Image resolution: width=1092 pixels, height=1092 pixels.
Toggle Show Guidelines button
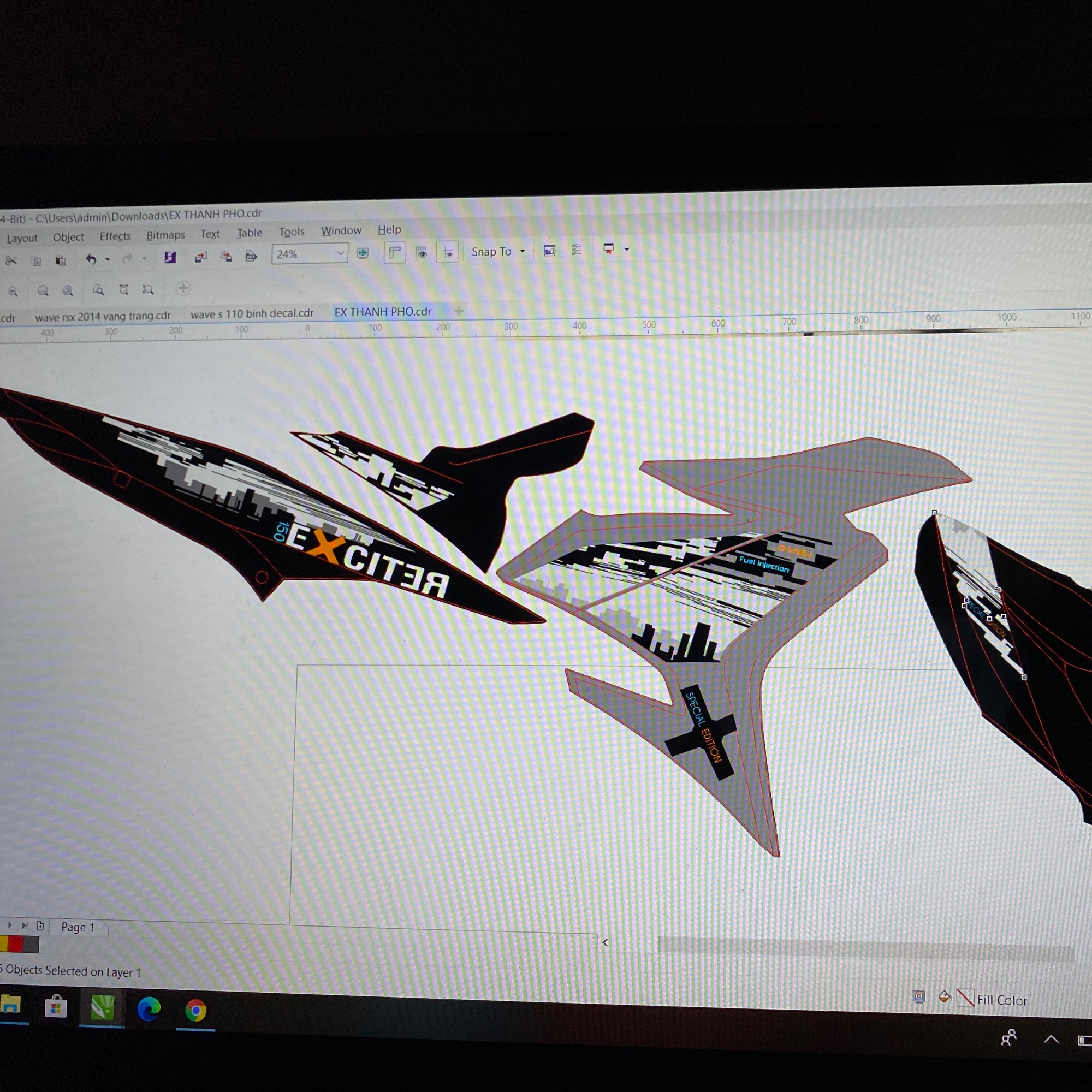(x=447, y=252)
